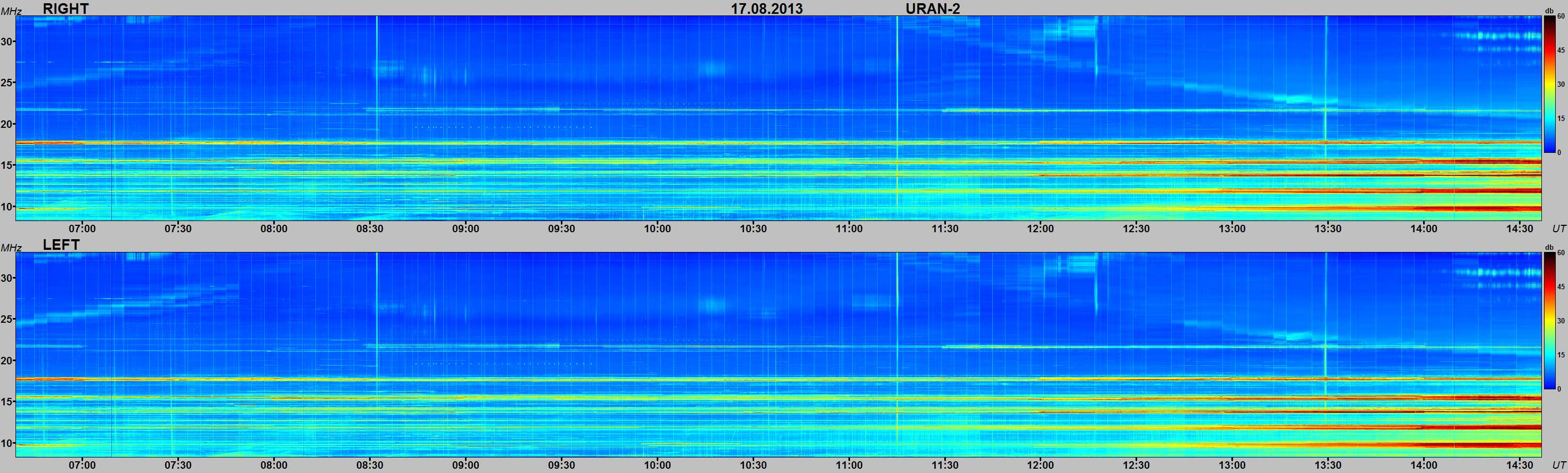Click the RIGHT panel dB color scale bar
This screenshot has width=1568, height=473.
(1549, 84)
